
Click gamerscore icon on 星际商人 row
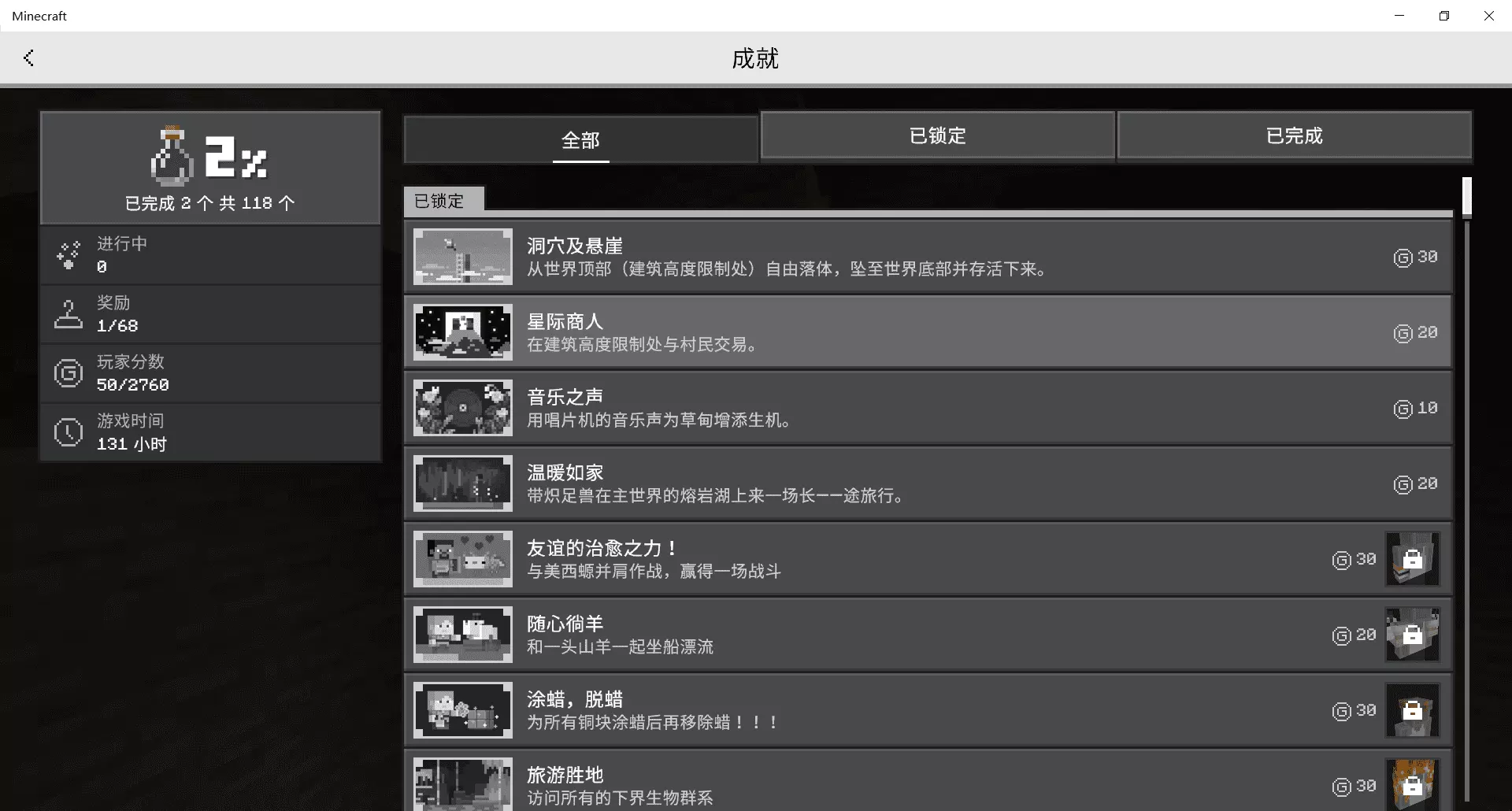pos(1403,333)
